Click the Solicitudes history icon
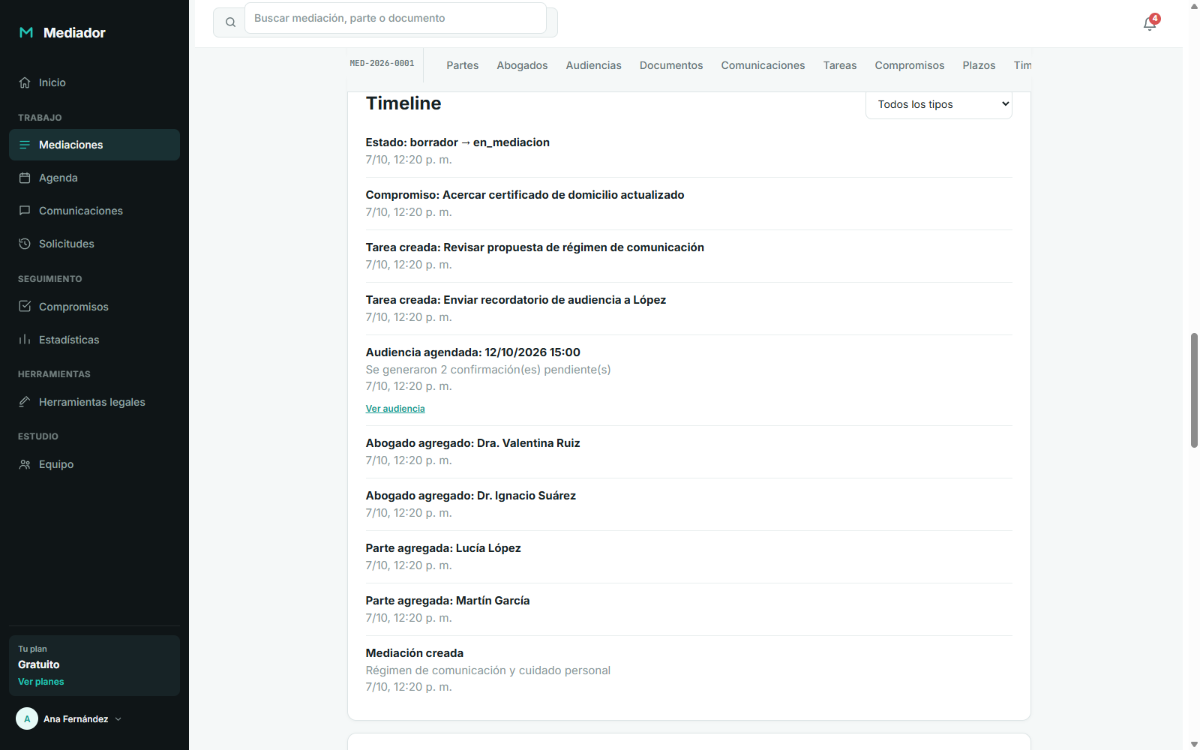 tap(25, 244)
